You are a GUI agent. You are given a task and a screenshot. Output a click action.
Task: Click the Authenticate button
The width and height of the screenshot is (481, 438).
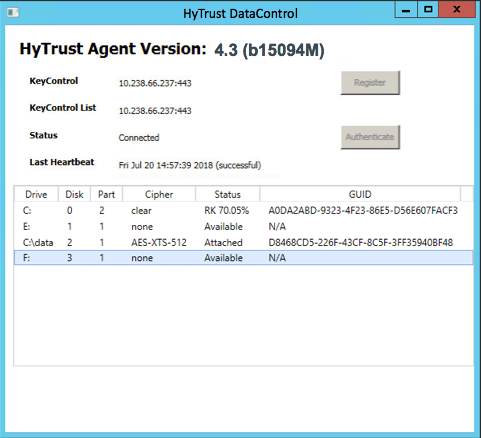coord(370,137)
